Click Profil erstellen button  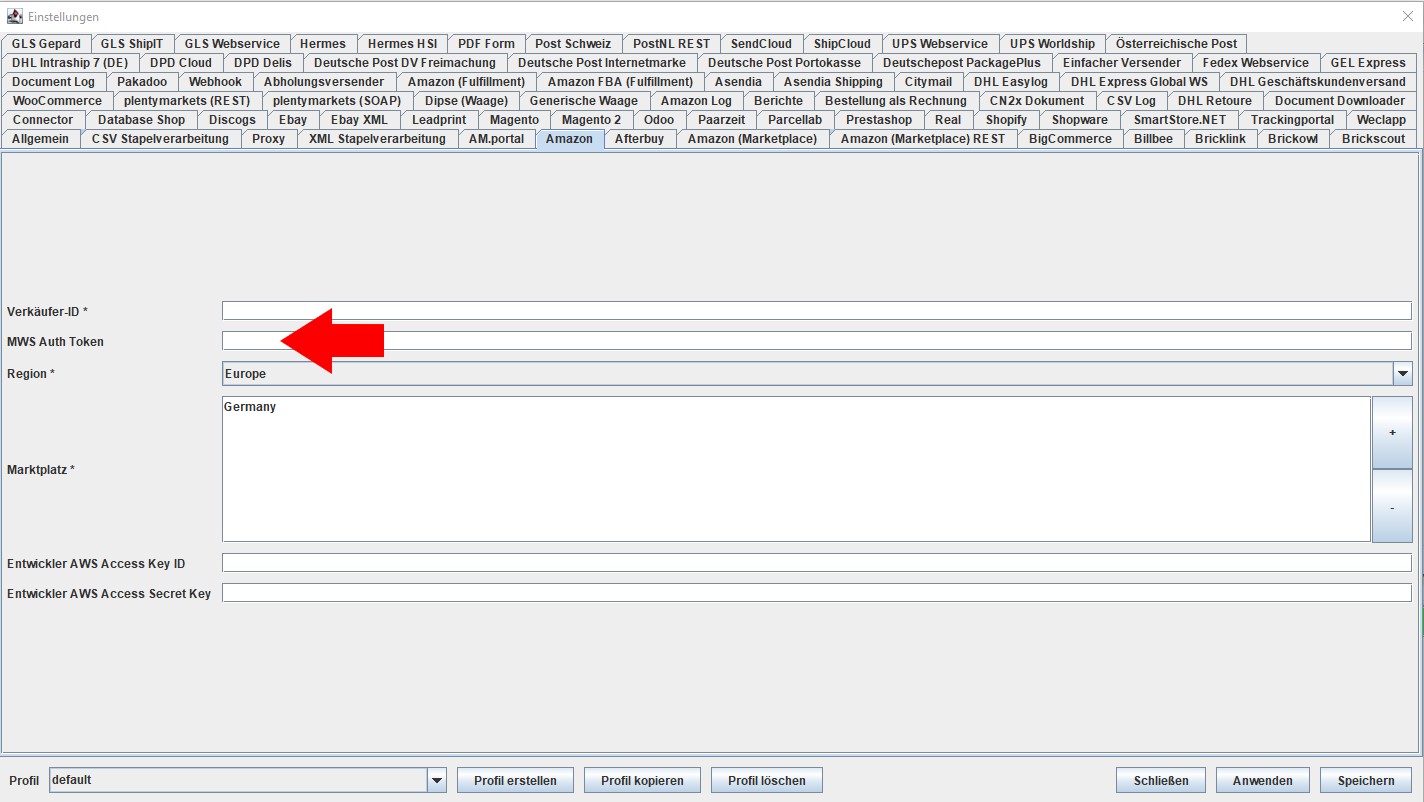(x=515, y=780)
